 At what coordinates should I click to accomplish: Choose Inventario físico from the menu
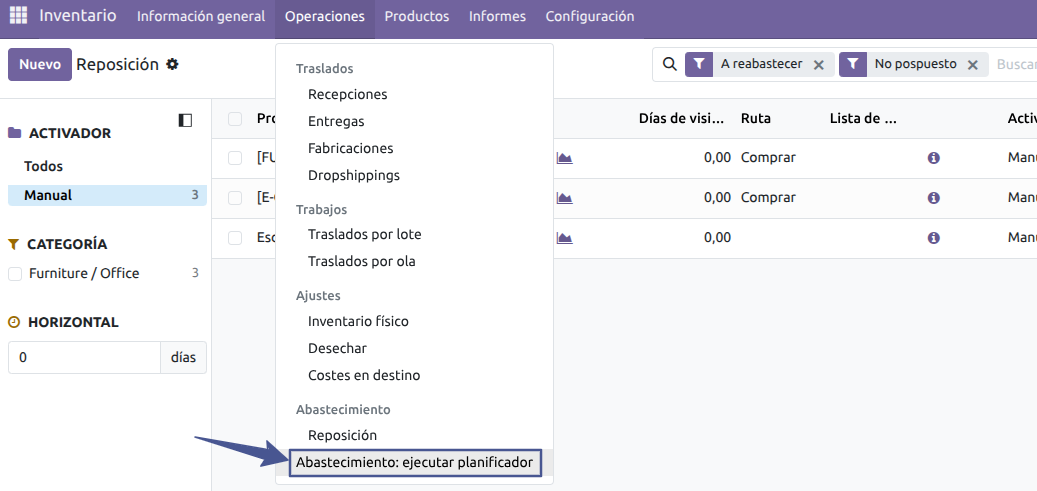pyautogui.click(x=358, y=321)
